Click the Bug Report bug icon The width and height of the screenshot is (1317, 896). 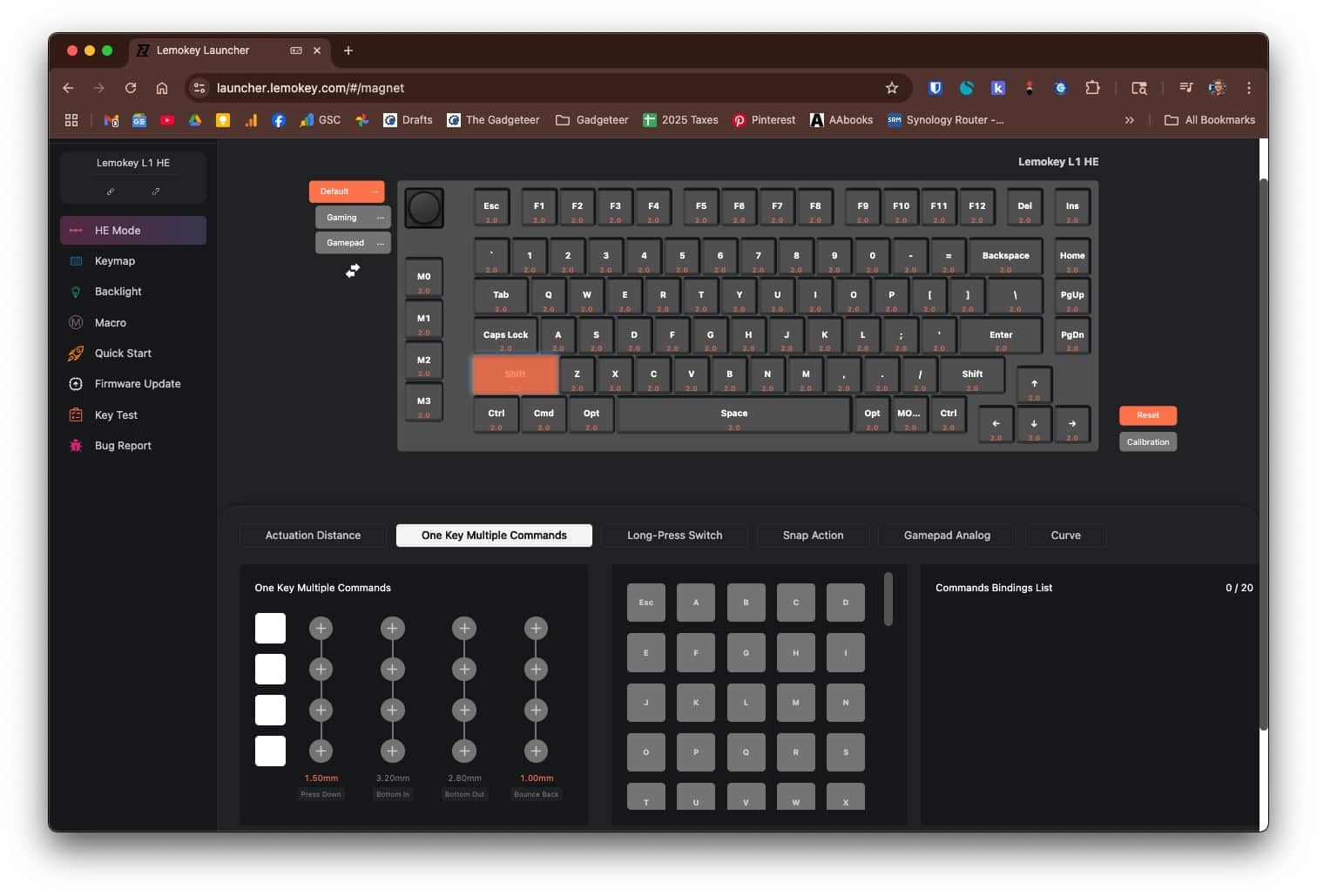(76, 446)
